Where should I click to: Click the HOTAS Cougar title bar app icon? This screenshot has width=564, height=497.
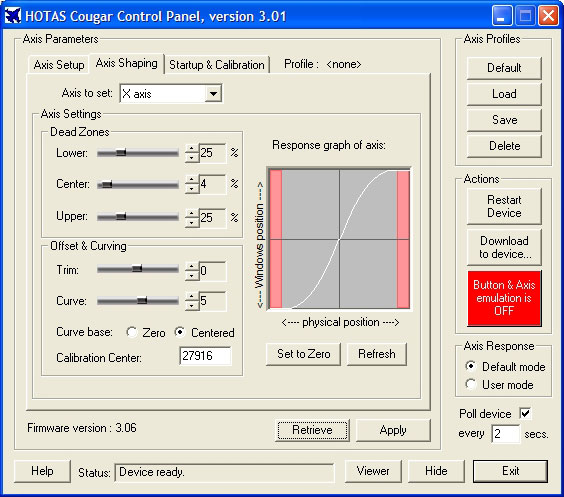[13, 16]
